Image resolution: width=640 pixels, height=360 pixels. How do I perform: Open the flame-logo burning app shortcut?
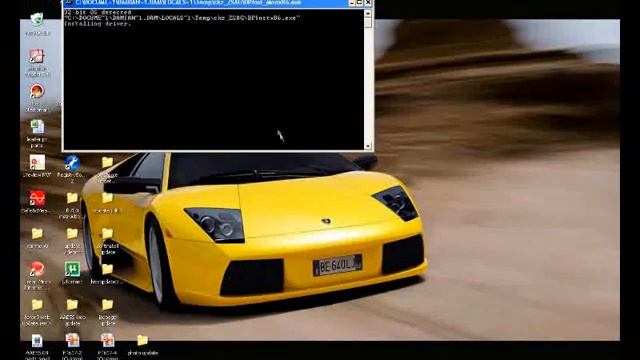coord(37,91)
